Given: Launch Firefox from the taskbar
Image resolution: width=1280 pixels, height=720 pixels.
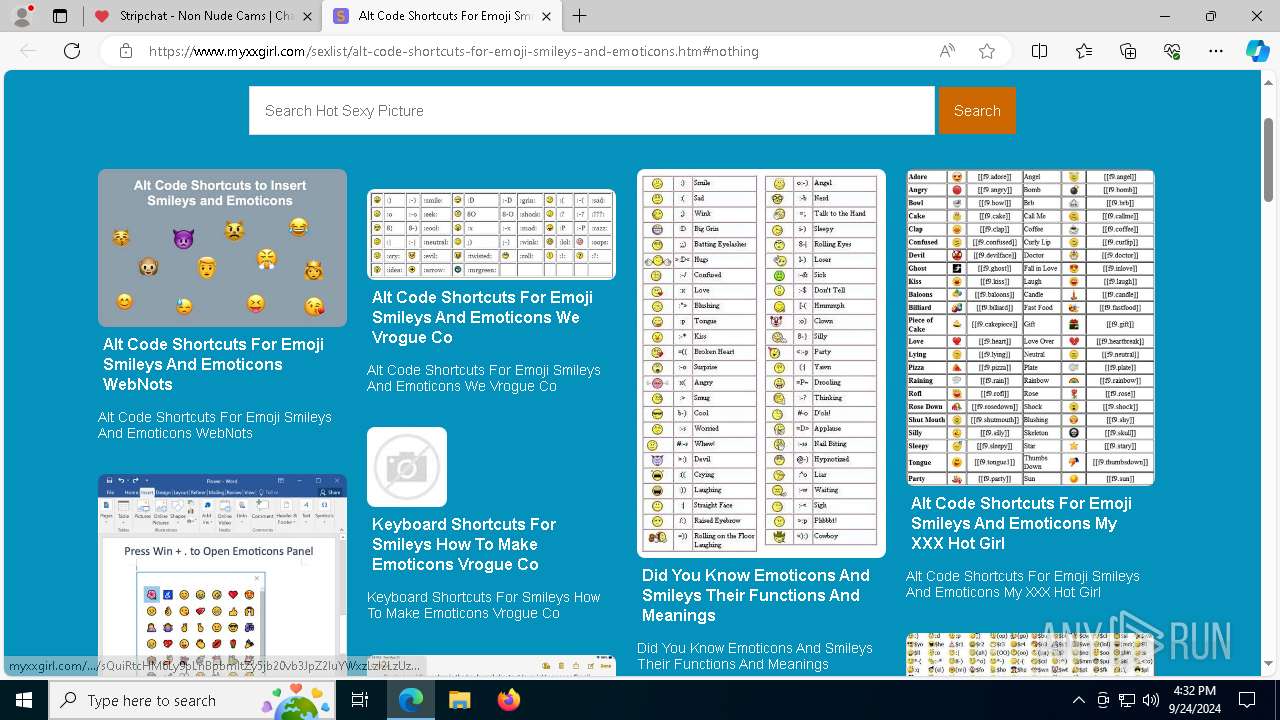Looking at the screenshot, I should [508, 700].
